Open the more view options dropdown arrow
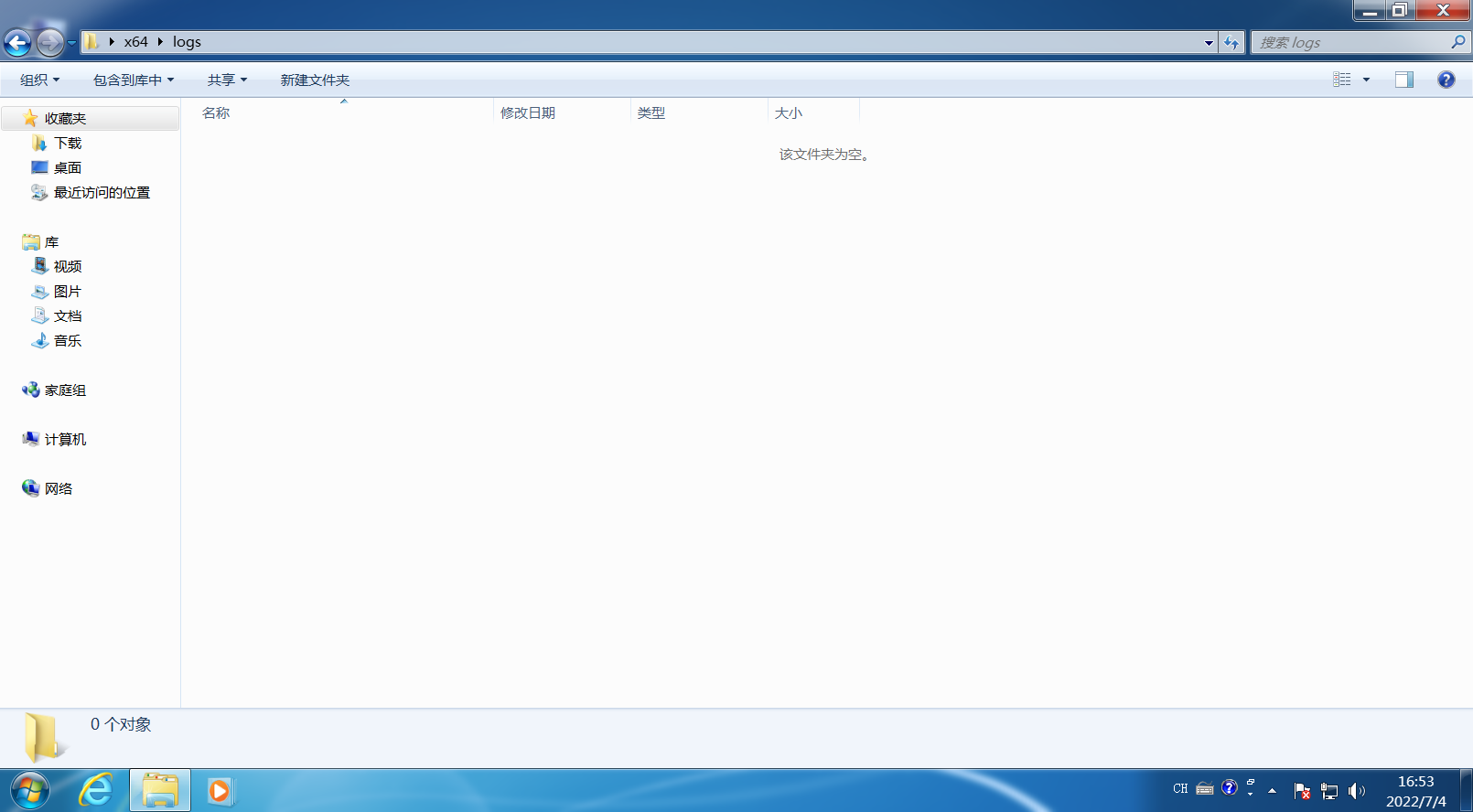1473x812 pixels. [1366, 80]
